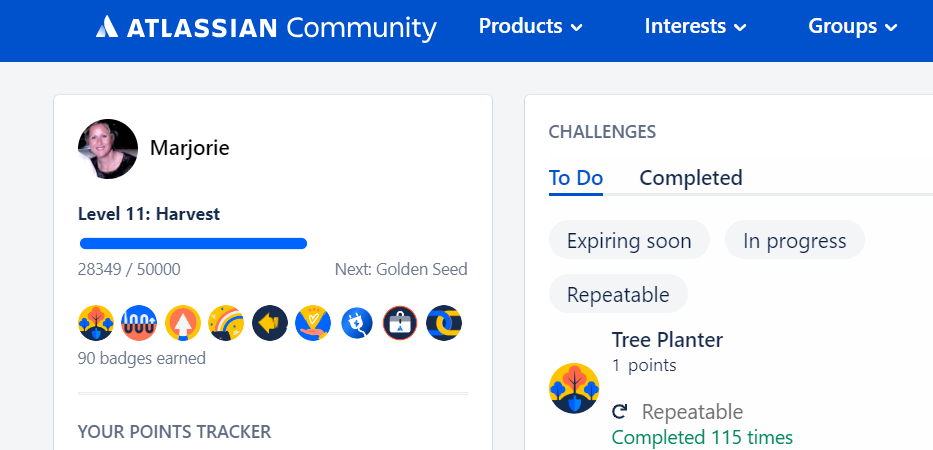Open Marjorie's profile name link
Image resolution: width=933 pixels, height=450 pixels.
pyautogui.click(x=189, y=148)
